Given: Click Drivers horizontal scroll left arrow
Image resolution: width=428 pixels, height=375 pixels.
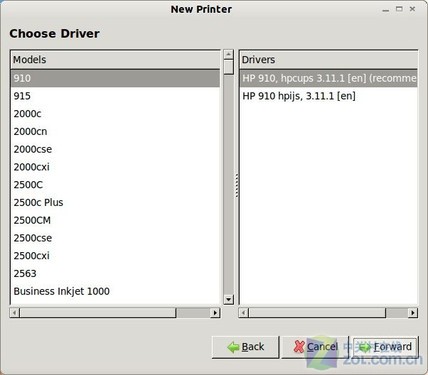Looking at the screenshot, I should tap(244, 313).
